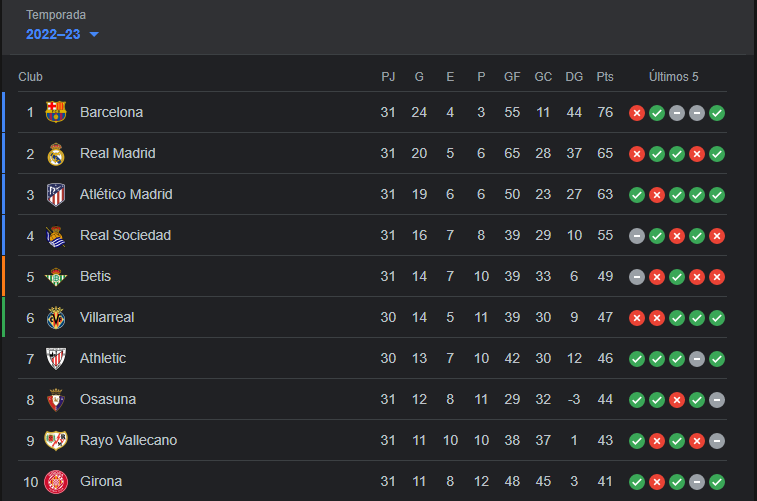Select the Osasuna team name
The image size is (757, 501).
pos(108,399)
